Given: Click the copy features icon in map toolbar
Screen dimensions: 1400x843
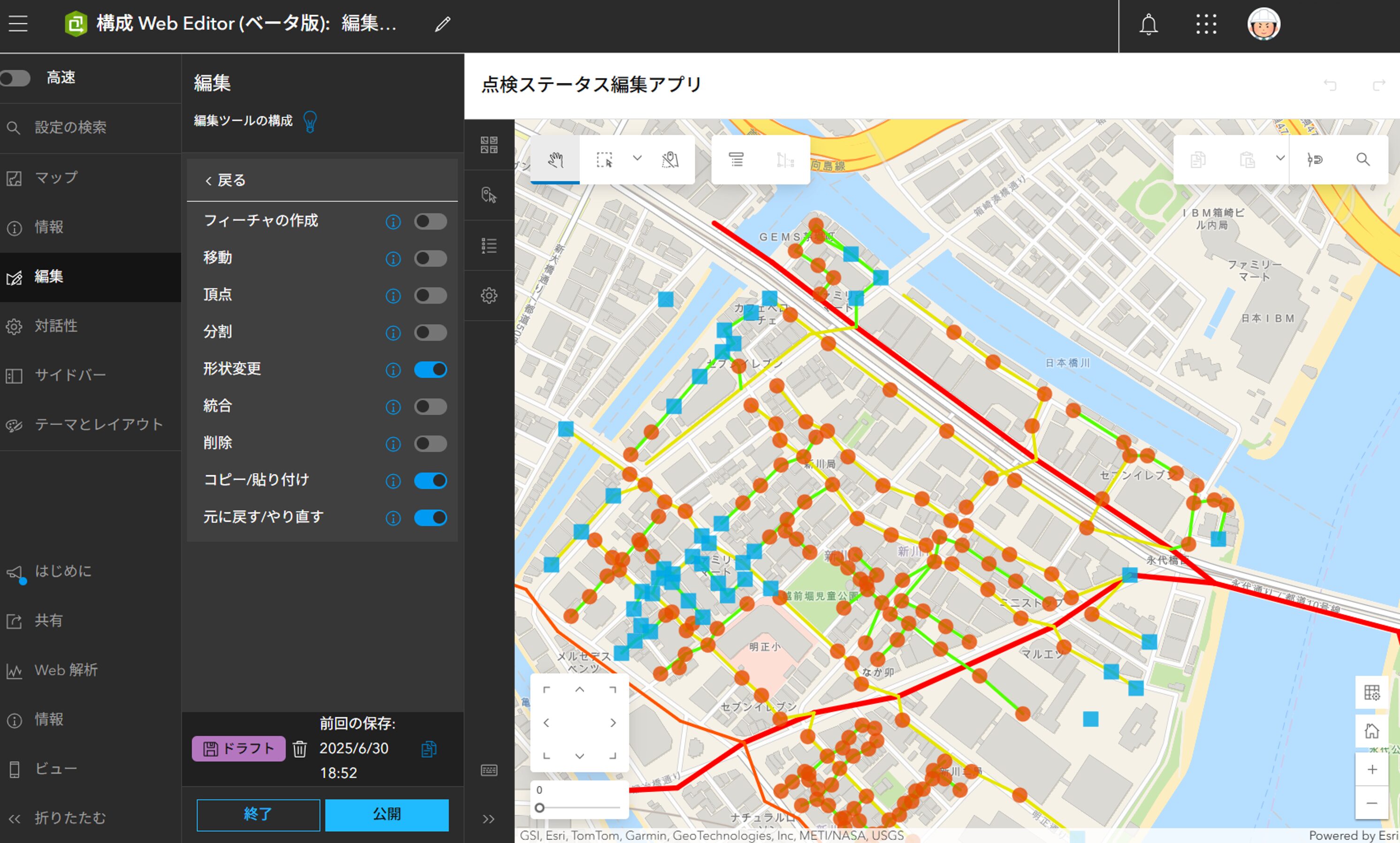Looking at the screenshot, I should [1198, 160].
